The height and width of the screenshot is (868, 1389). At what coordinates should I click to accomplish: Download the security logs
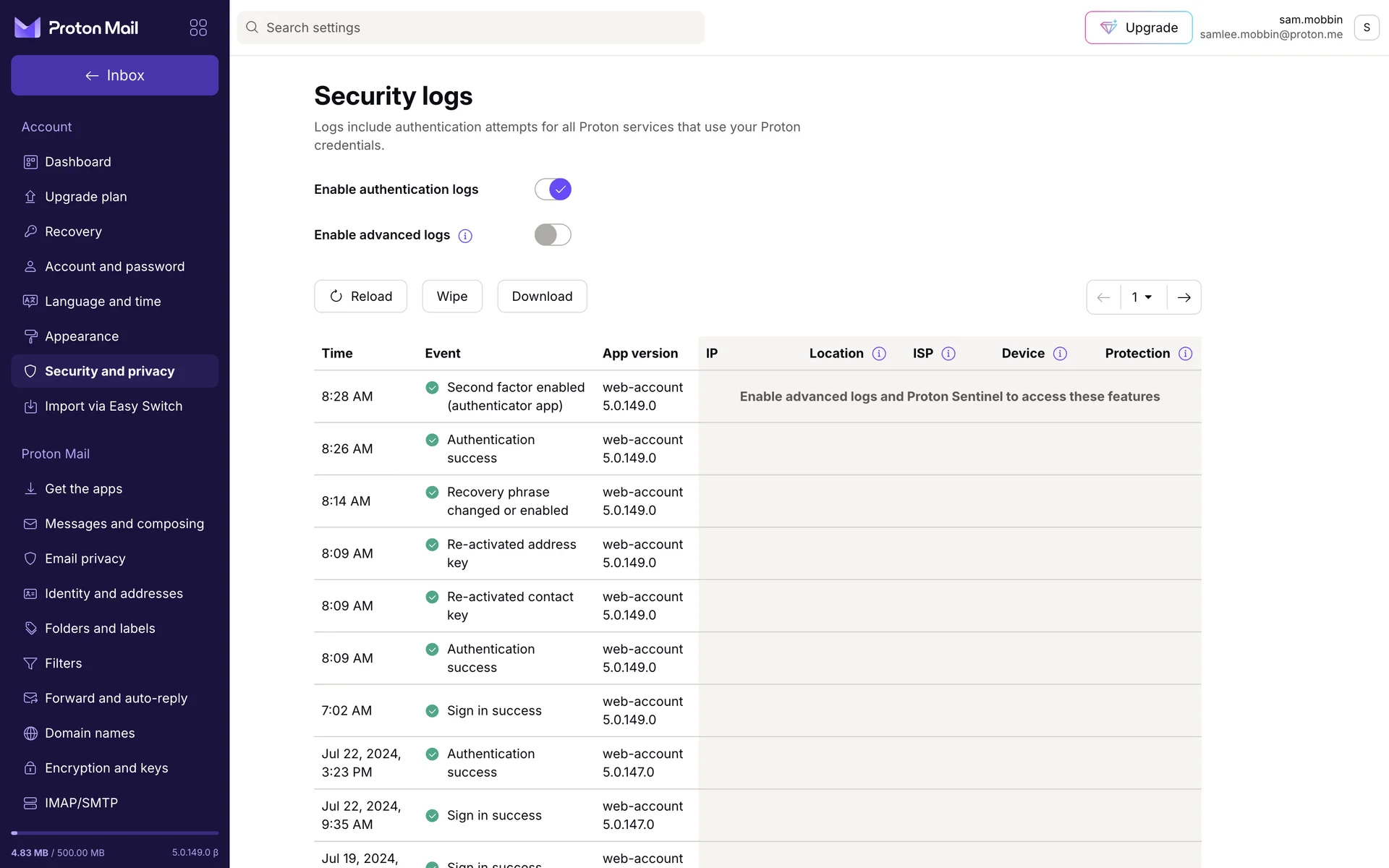click(x=542, y=297)
